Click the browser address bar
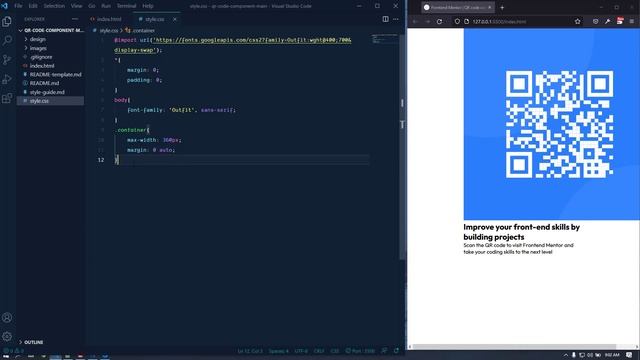Image resolution: width=640 pixels, height=360 pixels. click(x=518, y=22)
